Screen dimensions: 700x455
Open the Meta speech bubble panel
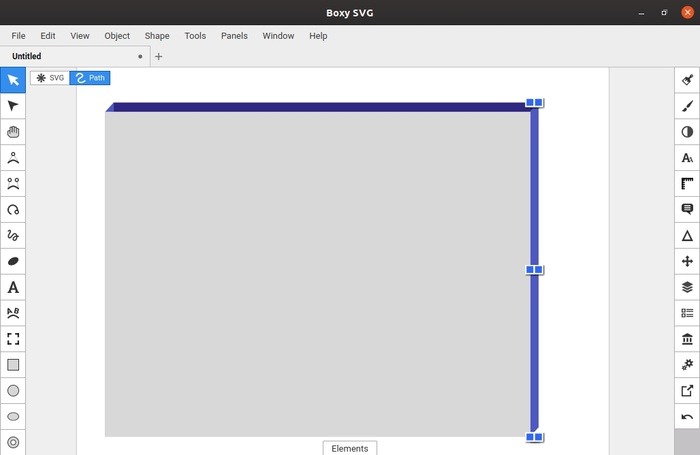687,209
